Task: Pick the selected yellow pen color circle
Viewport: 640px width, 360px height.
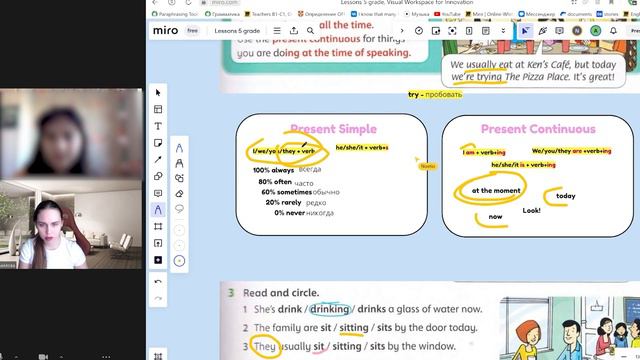Action: [179, 261]
